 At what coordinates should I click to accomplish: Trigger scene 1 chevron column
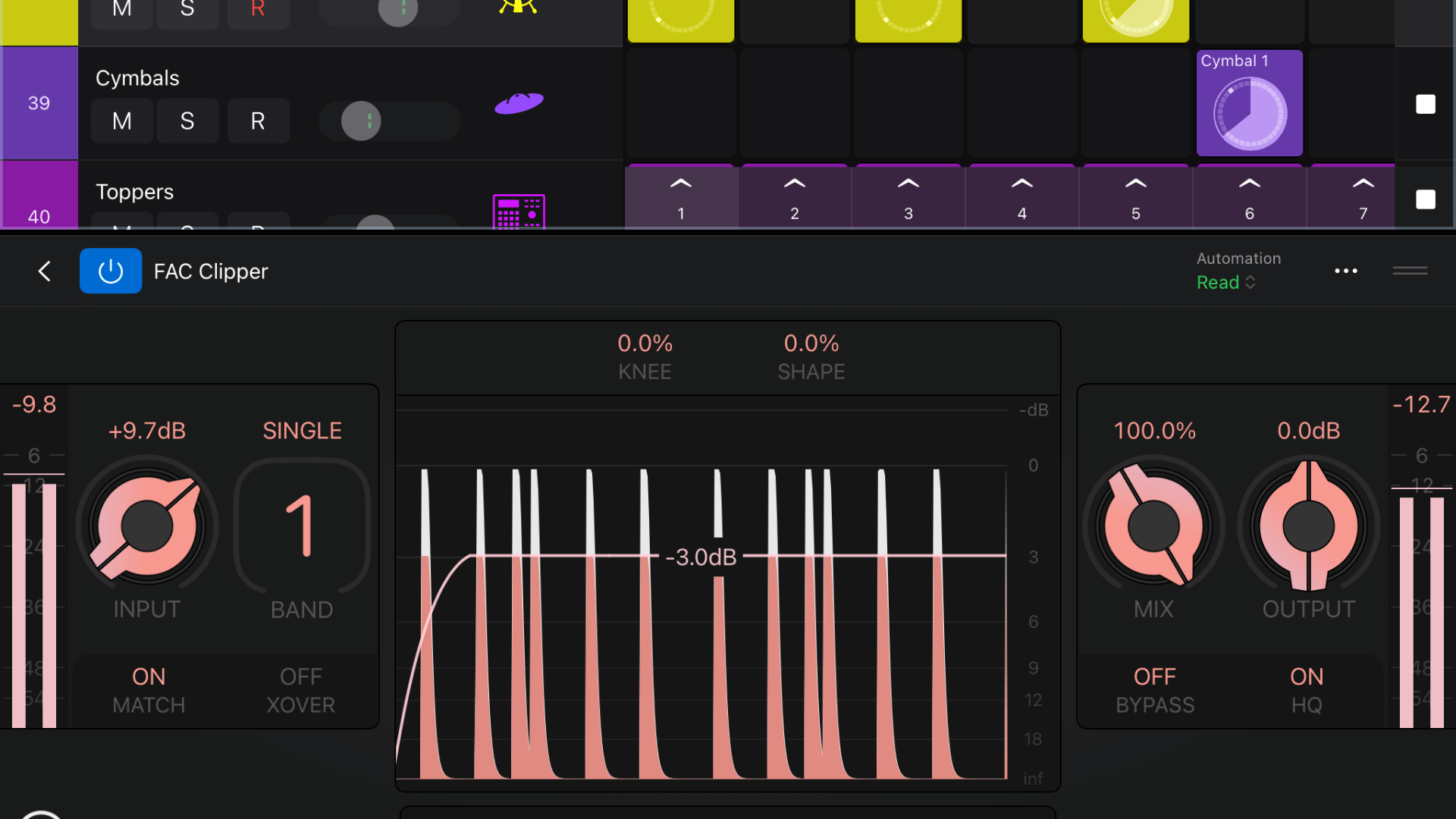(x=681, y=196)
